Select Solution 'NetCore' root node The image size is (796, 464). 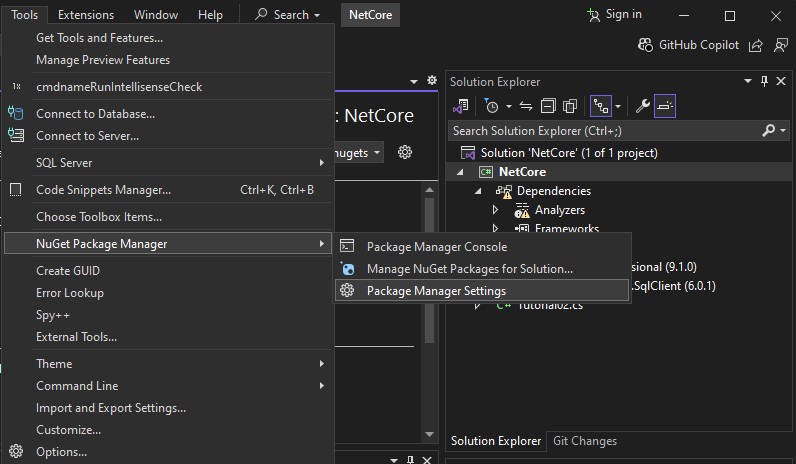pyautogui.click(x=569, y=153)
